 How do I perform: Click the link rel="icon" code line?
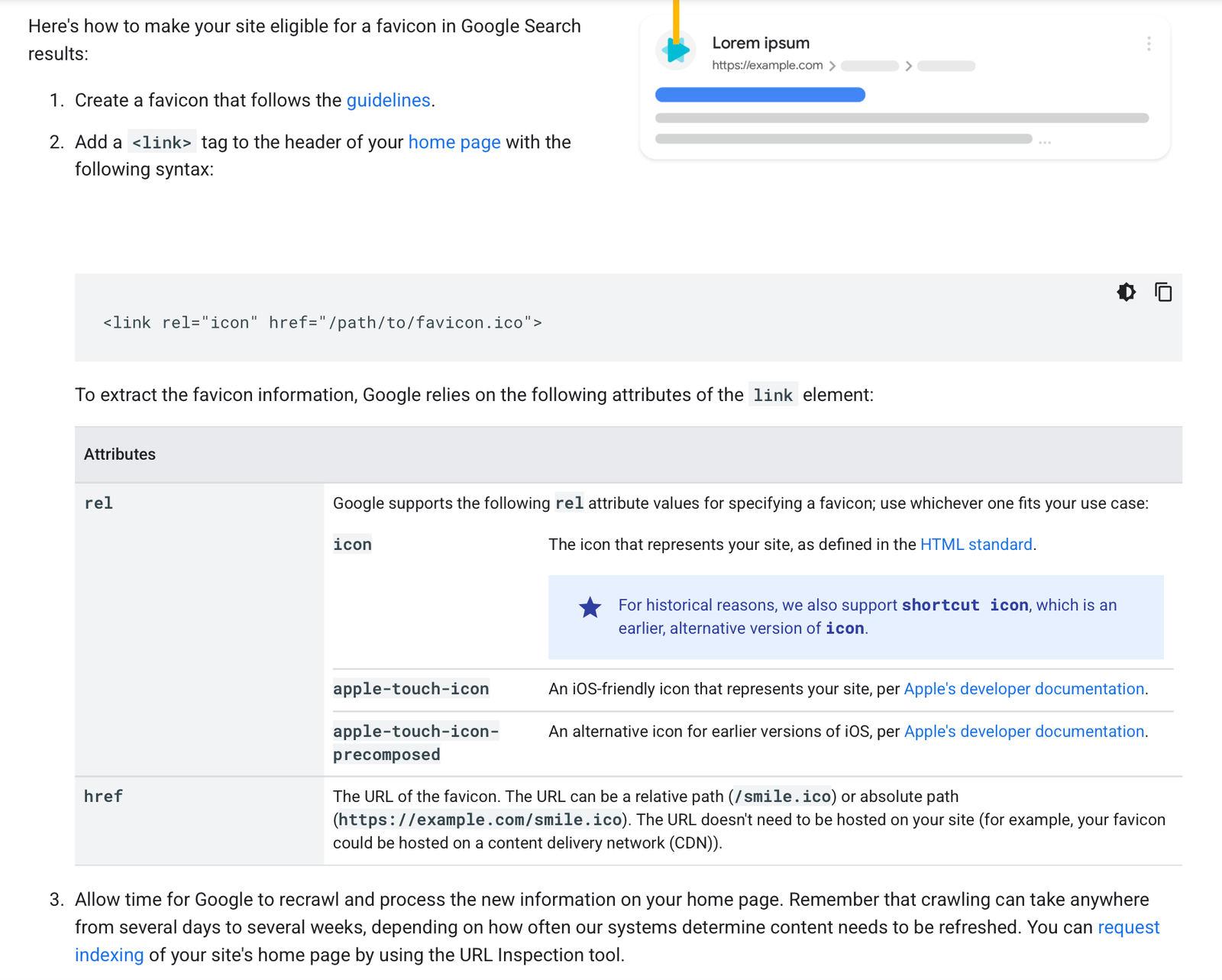(x=322, y=323)
